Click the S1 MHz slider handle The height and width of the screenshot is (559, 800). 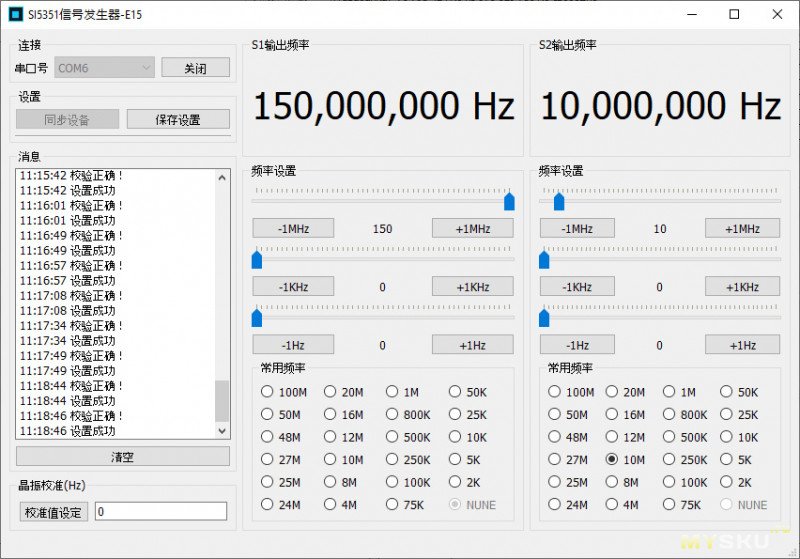pos(509,201)
